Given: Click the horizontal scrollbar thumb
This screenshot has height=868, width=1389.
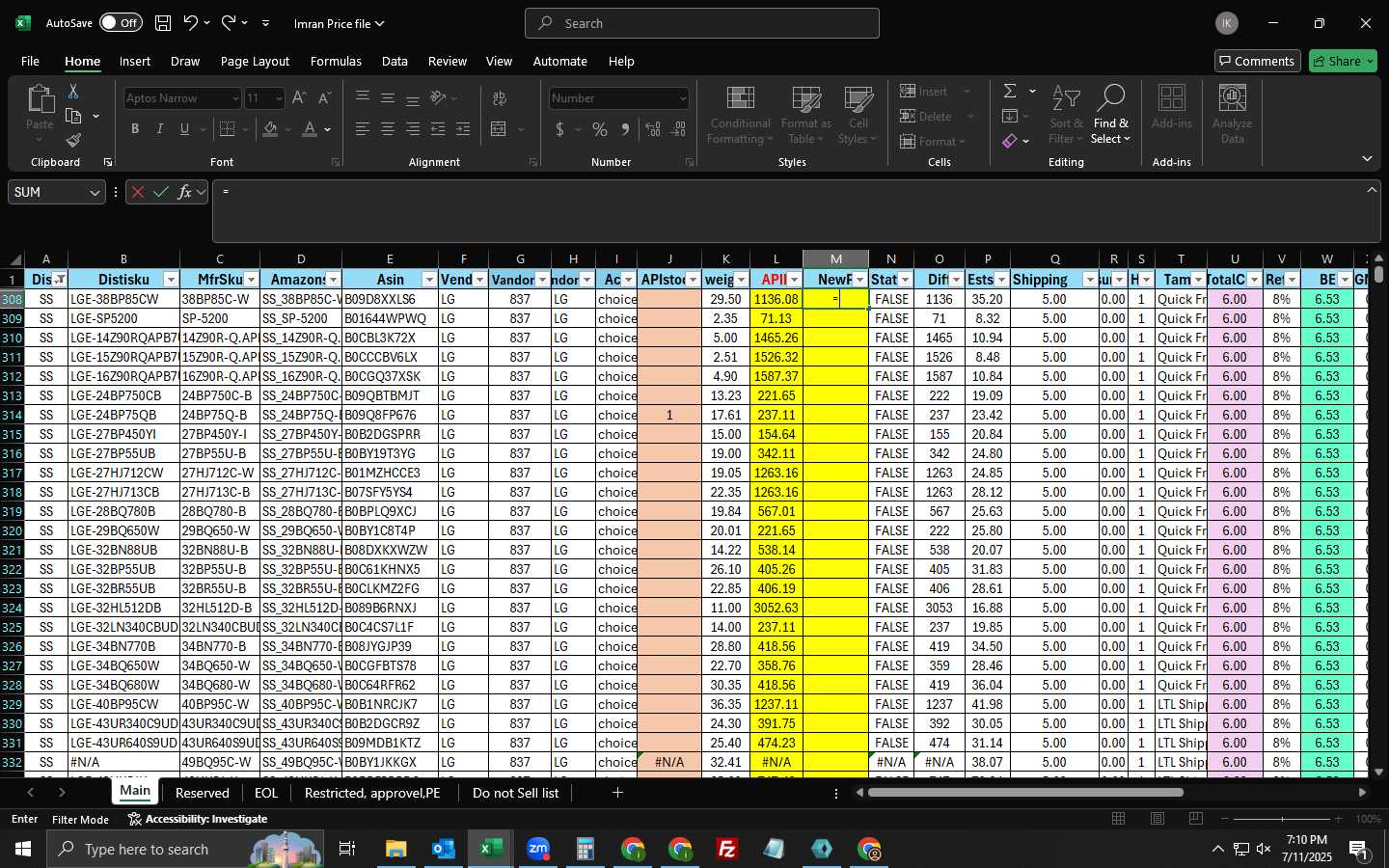Looking at the screenshot, I should click(1024, 793).
